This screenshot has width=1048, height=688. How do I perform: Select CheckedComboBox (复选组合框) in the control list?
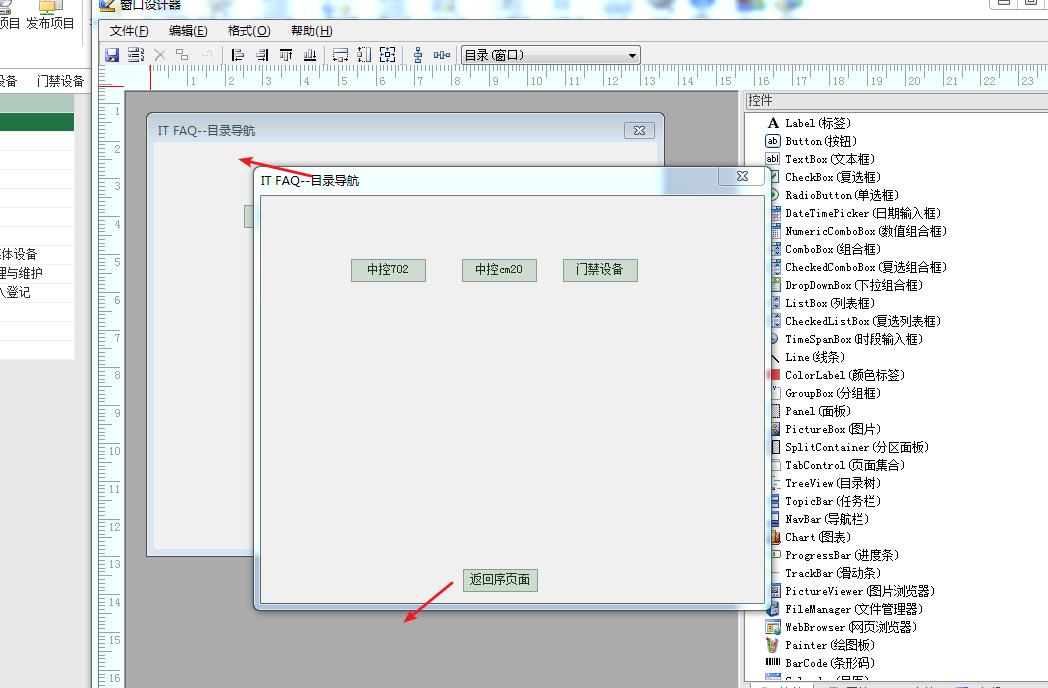866,267
